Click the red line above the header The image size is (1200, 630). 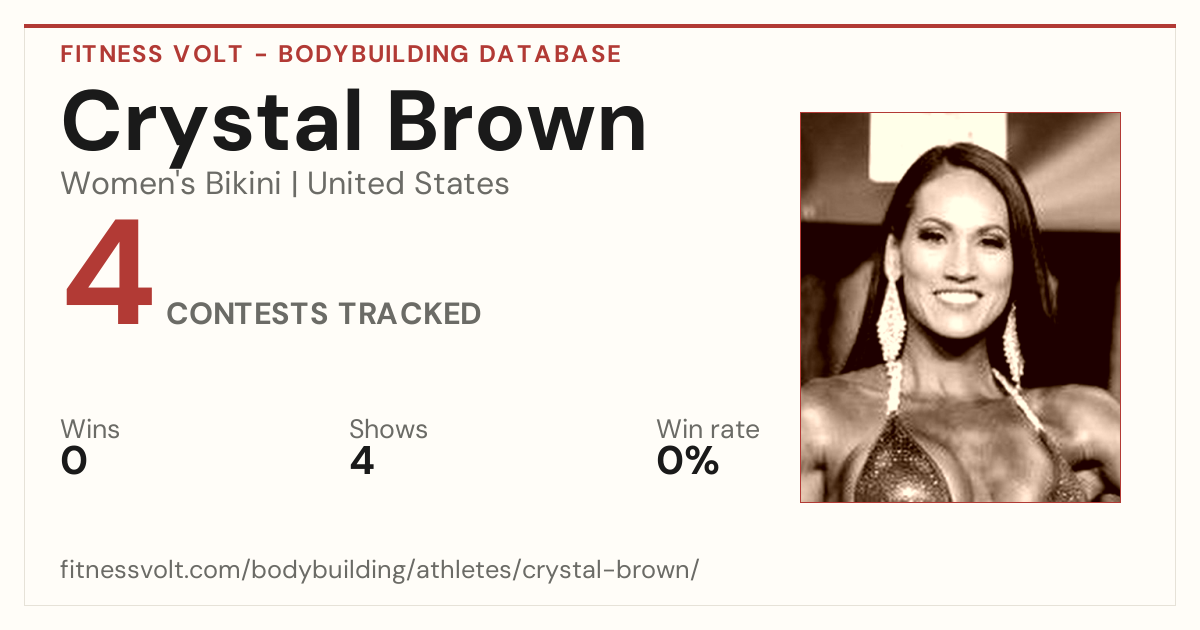pyautogui.click(x=600, y=26)
